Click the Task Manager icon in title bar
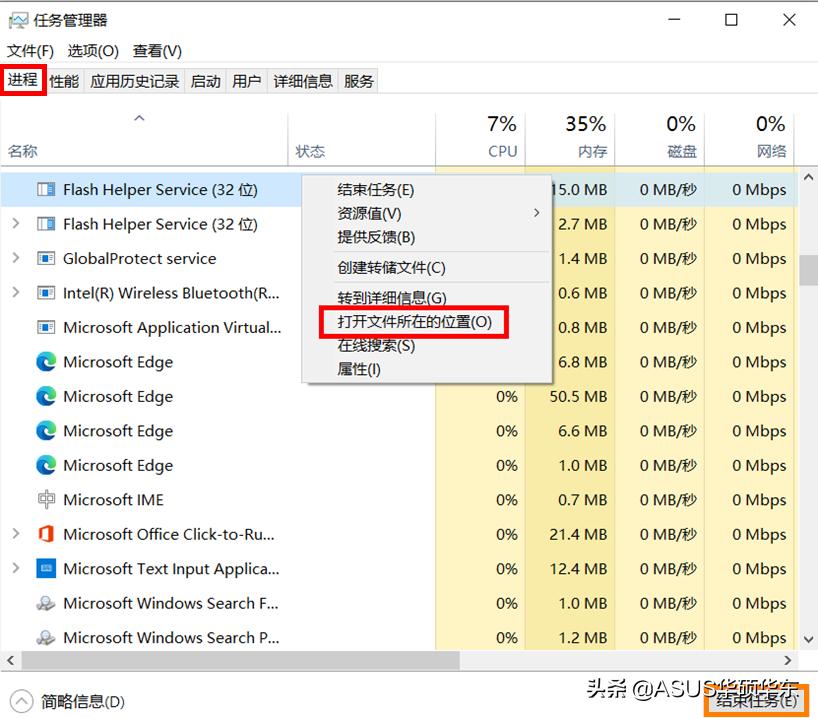818x718 pixels. tap(20, 18)
